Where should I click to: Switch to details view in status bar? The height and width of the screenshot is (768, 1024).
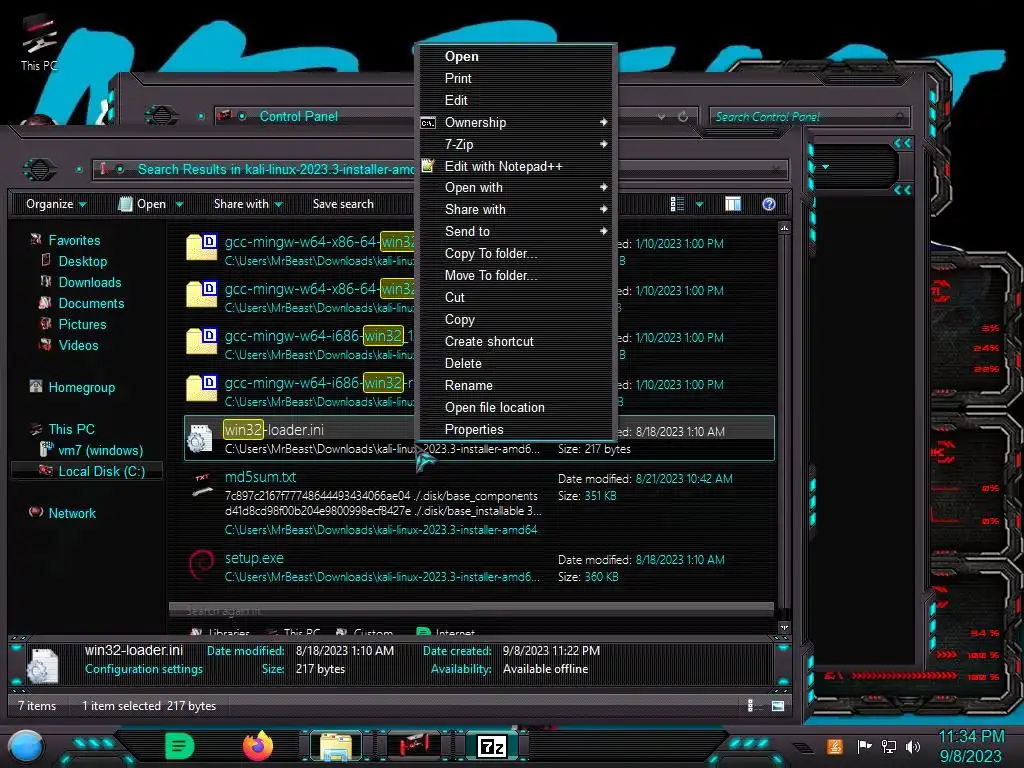[x=750, y=705]
